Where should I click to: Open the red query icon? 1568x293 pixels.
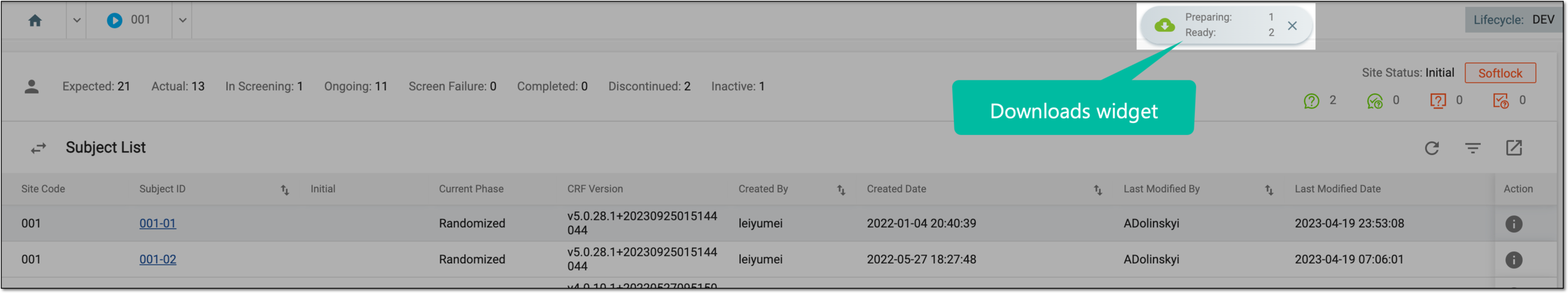pyautogui.click(x=1438, y=101)
